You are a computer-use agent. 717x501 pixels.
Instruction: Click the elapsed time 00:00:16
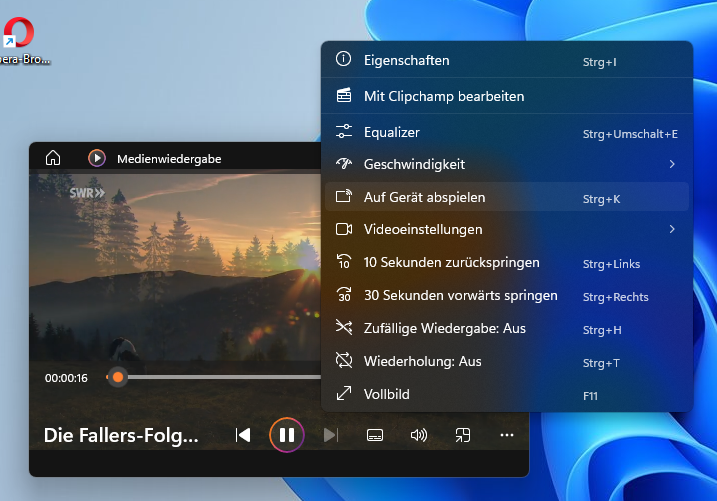point(66,378)
